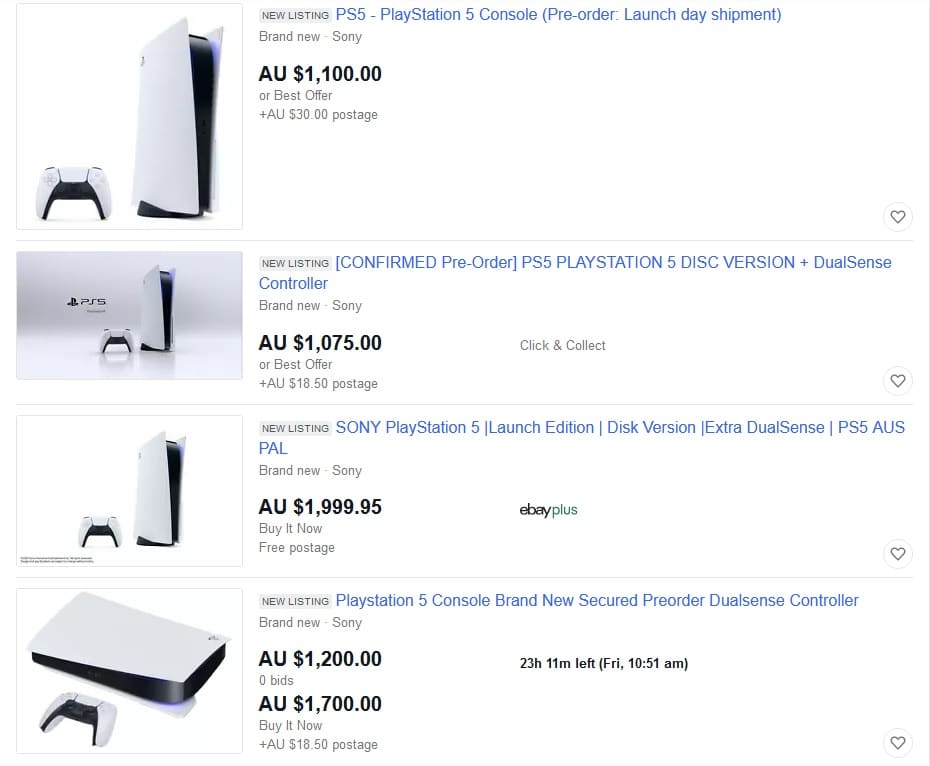Click first listing's PS5 console thumbnail
Image resolution: width=930 pixels, height=766 pixels.
129,117
